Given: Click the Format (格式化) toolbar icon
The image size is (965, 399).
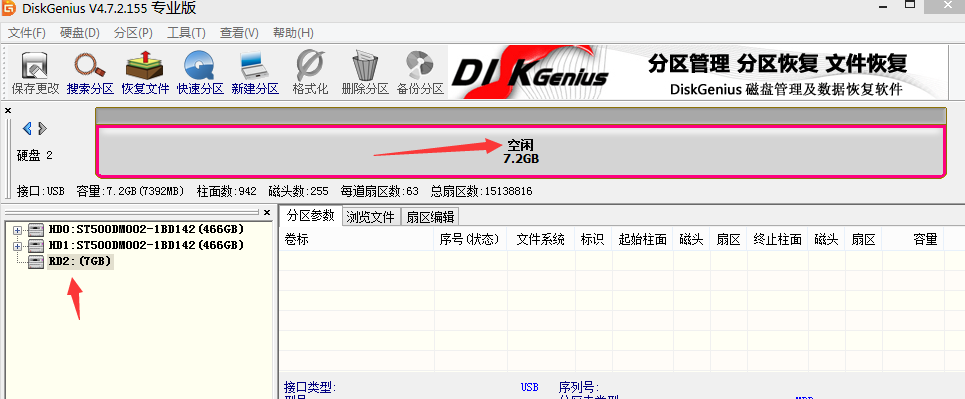Looking at the screenshot, I should [310, 73].
